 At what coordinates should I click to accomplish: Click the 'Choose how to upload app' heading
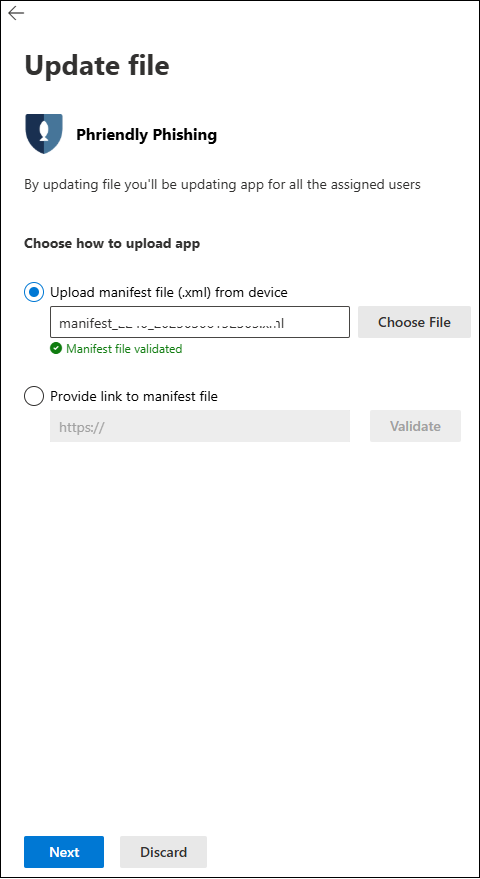point(112,244)
